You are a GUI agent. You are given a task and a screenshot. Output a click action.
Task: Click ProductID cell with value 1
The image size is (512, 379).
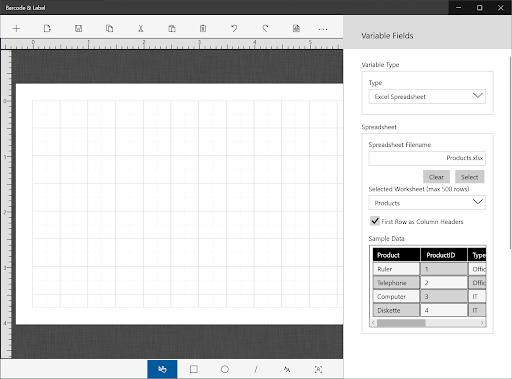[444, 269]
